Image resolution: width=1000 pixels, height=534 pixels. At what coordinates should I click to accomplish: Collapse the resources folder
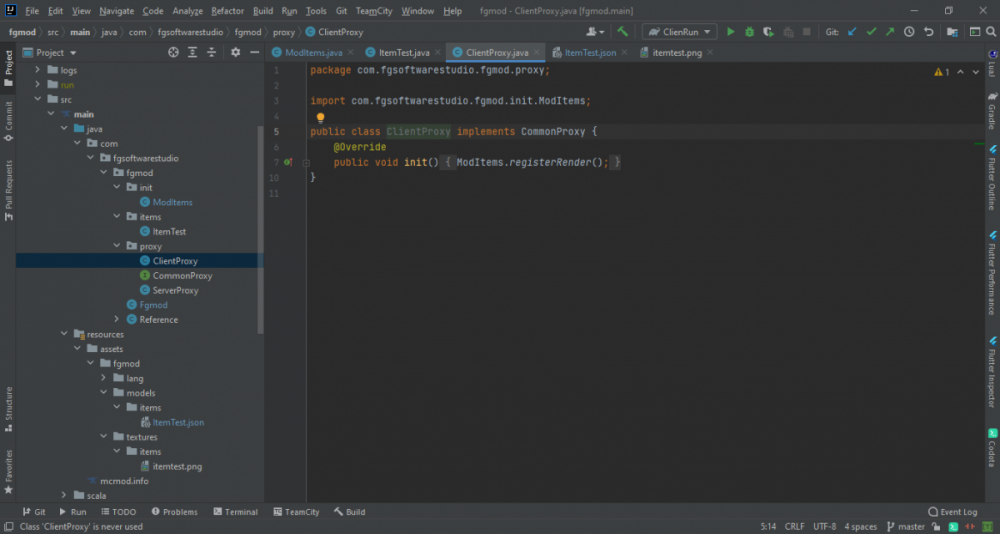[x=64, y=334]
